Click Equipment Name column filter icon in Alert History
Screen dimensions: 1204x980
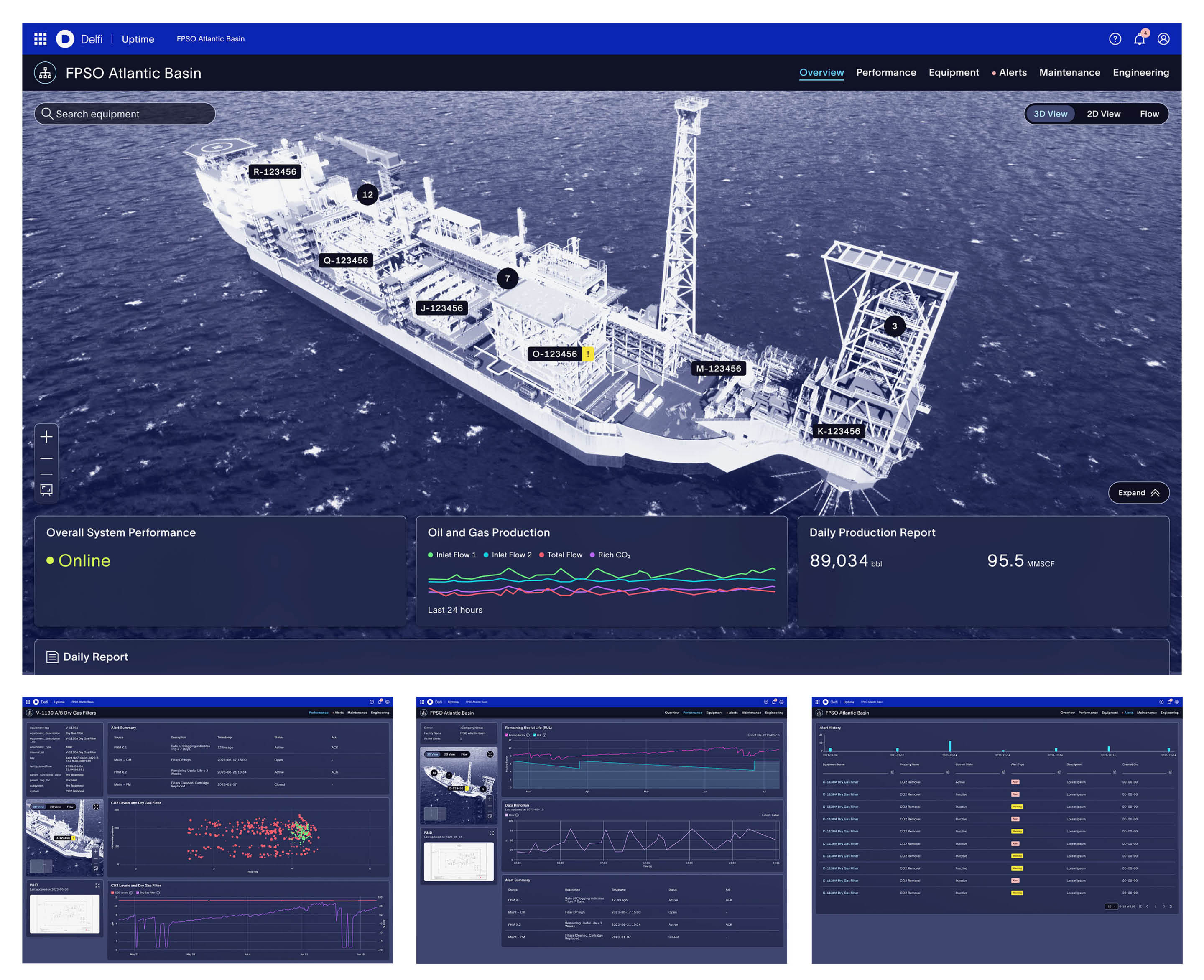[x=892, y=772]
